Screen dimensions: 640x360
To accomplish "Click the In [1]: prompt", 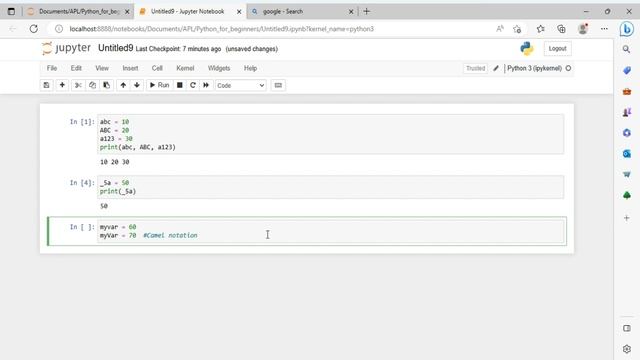I will (x=82, y=122).
